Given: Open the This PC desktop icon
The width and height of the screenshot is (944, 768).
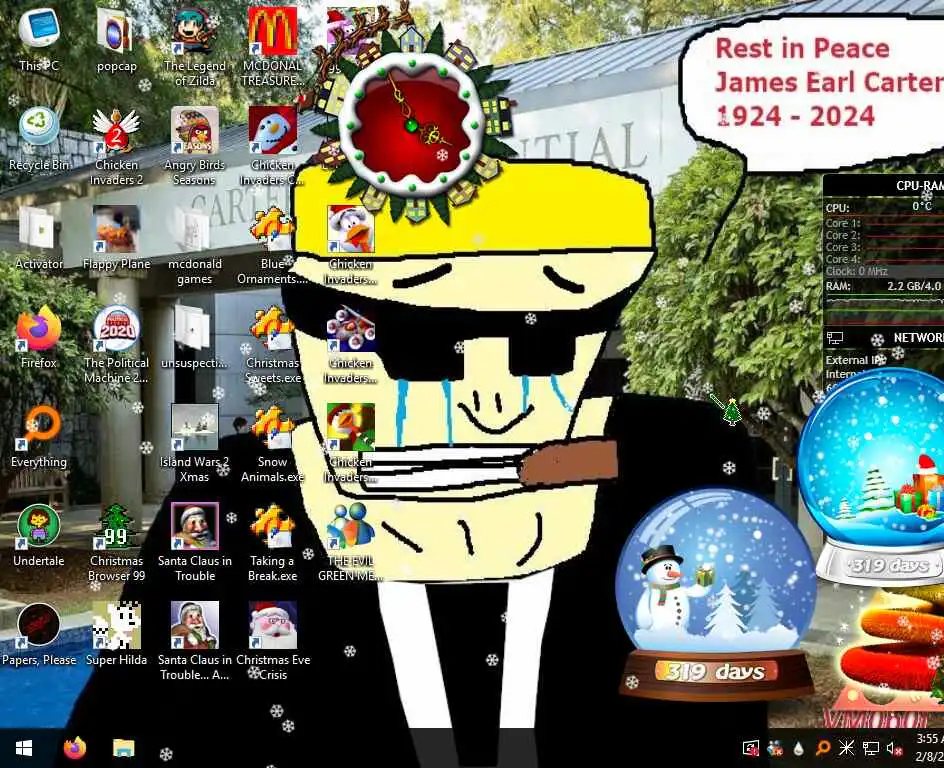Looking at the screenshot, I should (x=39, y=41).
